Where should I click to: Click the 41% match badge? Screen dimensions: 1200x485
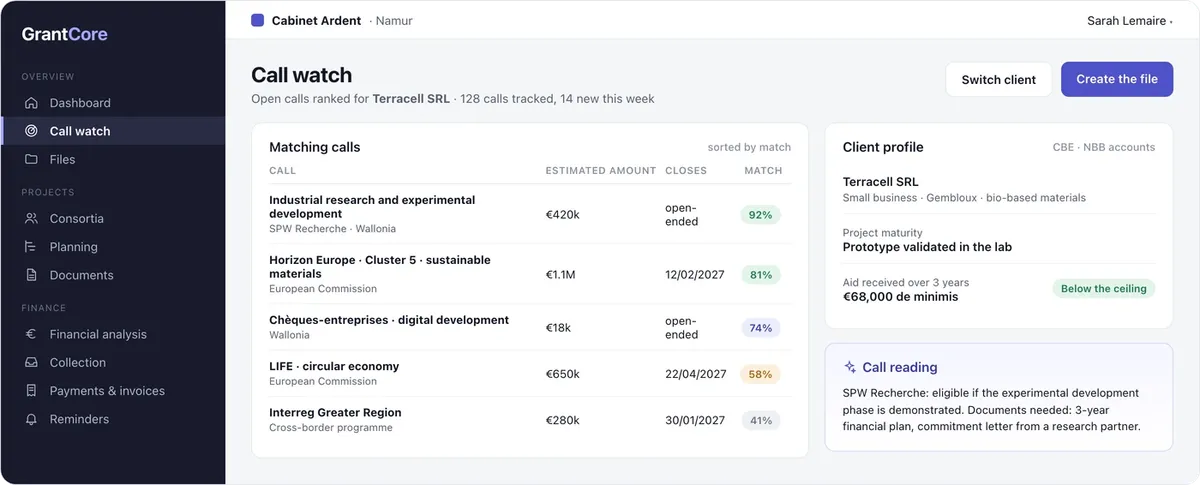coord(761,420)
